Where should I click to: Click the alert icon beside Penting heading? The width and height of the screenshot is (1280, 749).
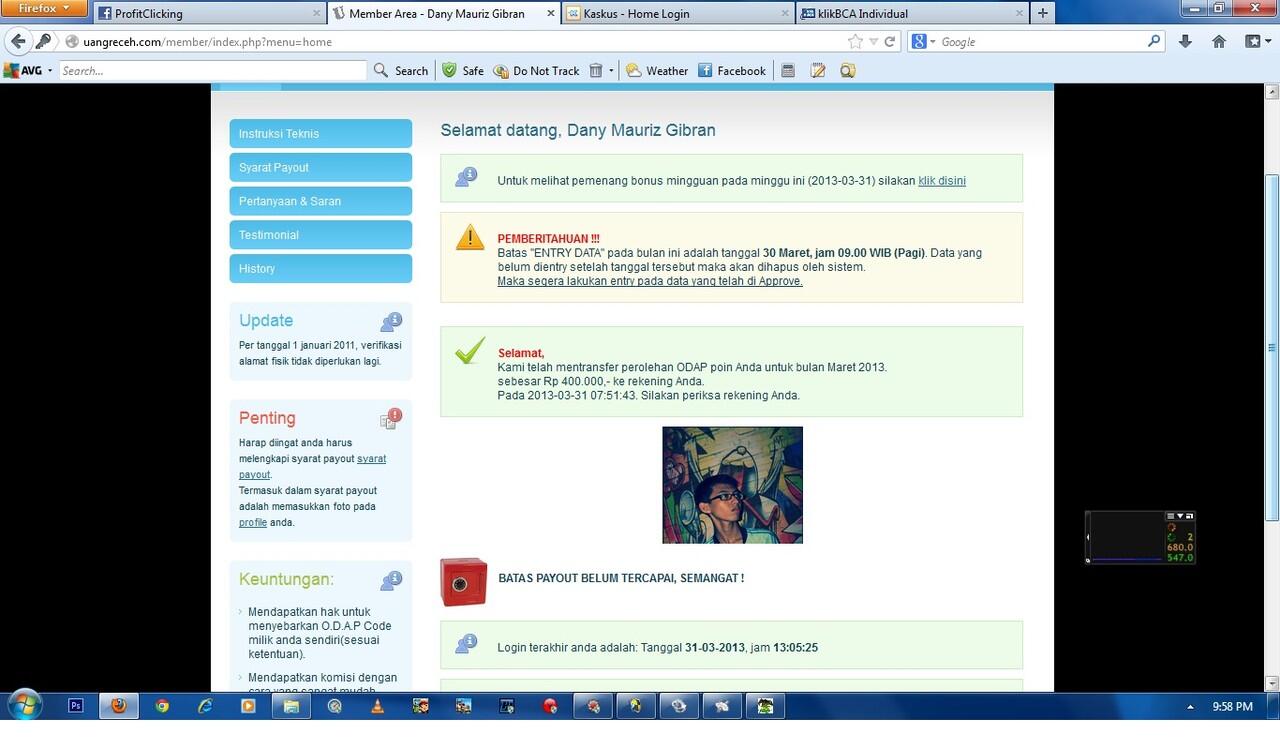pos(391,419)
